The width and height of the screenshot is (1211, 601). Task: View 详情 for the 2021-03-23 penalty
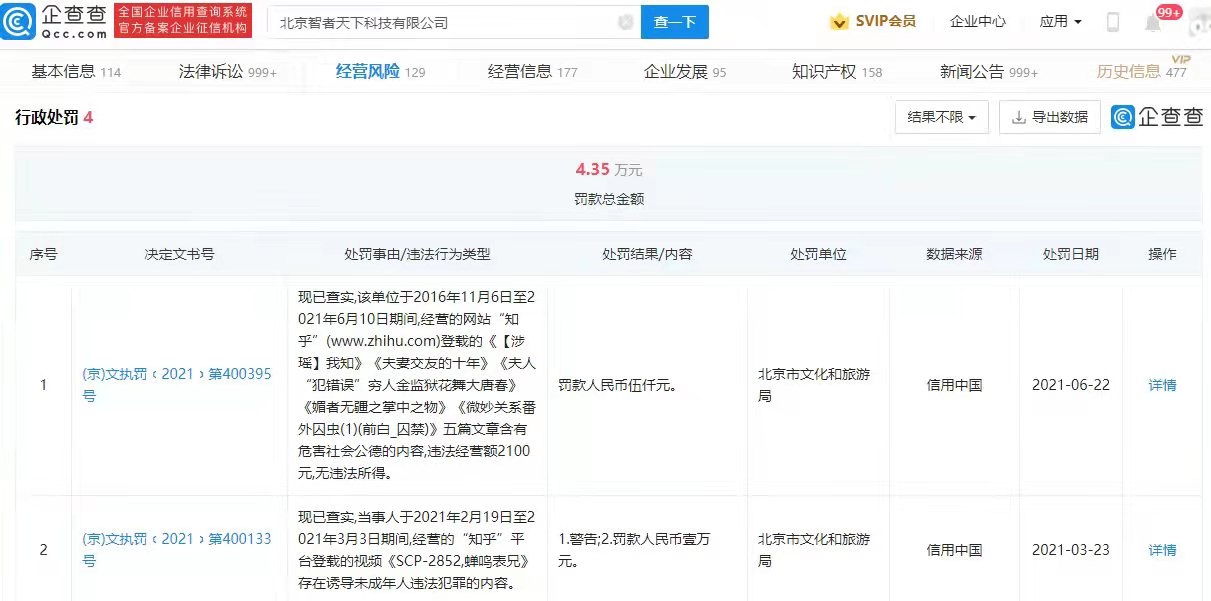point(1162,550)
